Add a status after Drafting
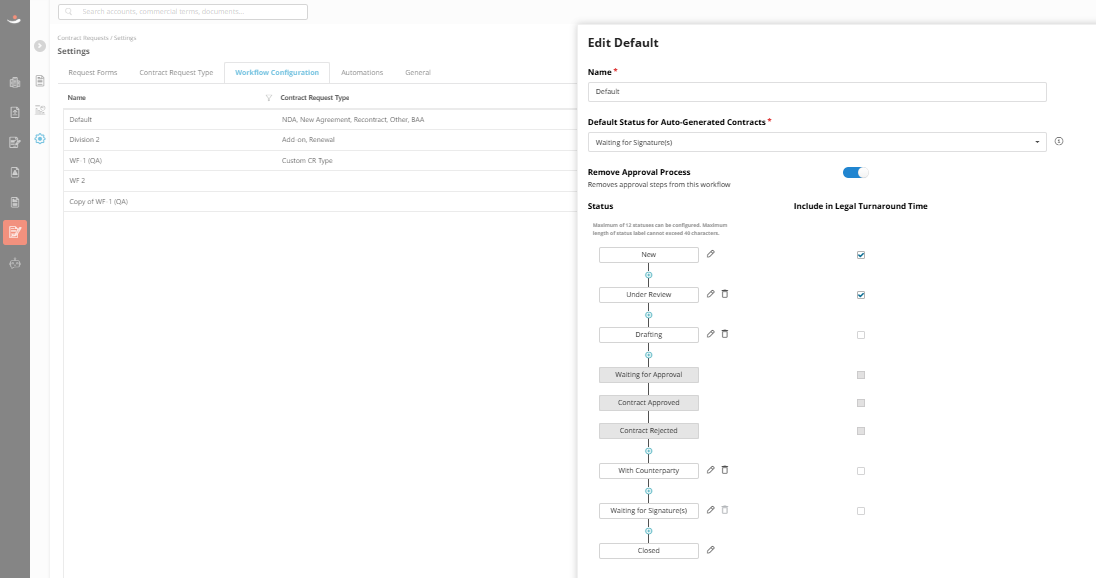The height and width of the screenshot is (578, 1096). point(649,355)
